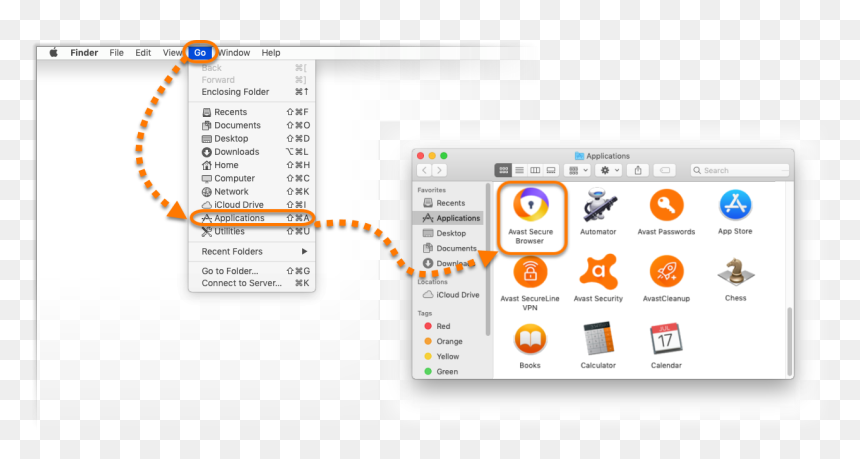Image resolution: width=860 pixels, height=459 pixels.
Task: Select Documents in the Finder sidebar
Action: [x=449, y=248]
